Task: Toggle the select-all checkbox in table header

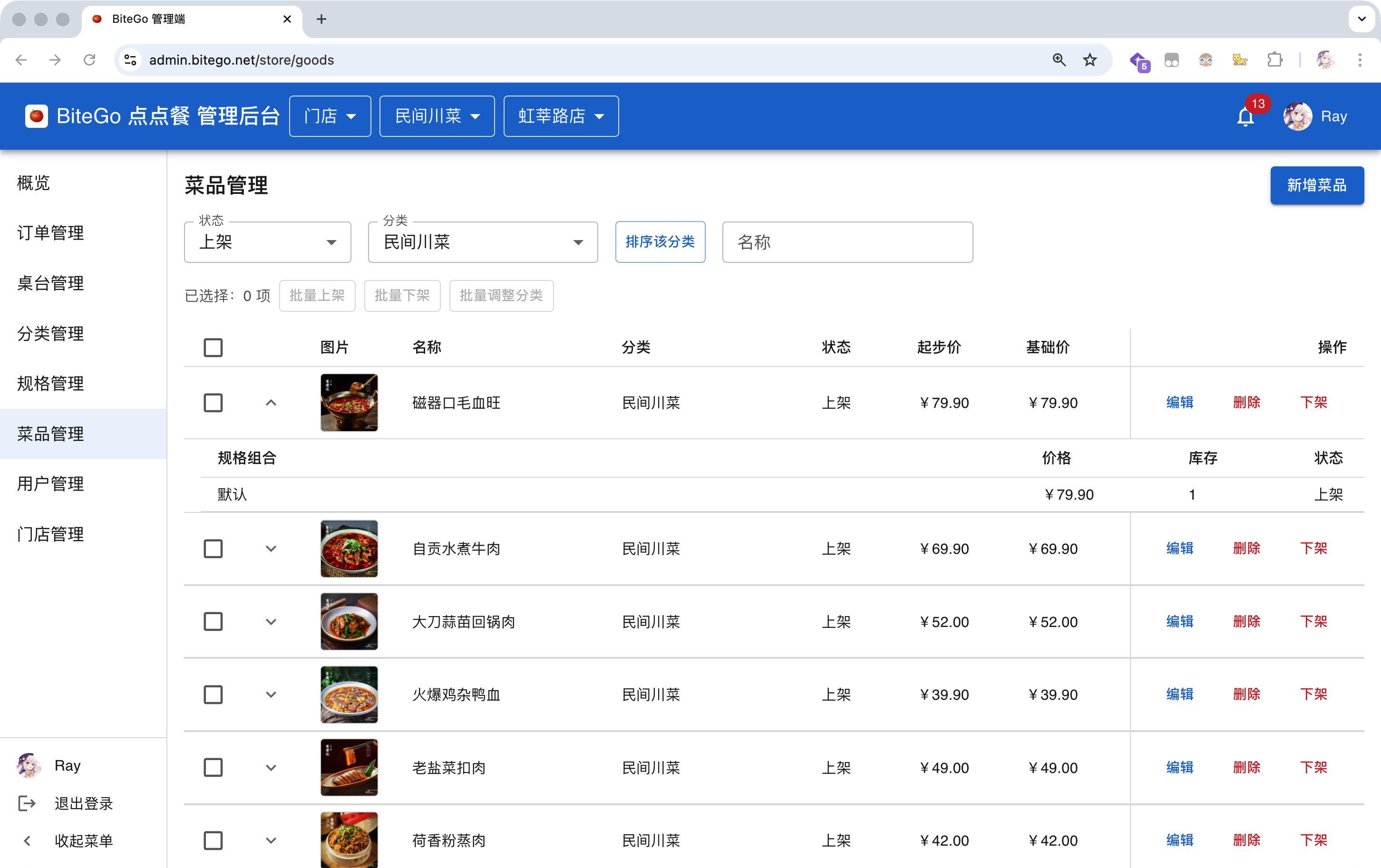Action: point(213,347)
